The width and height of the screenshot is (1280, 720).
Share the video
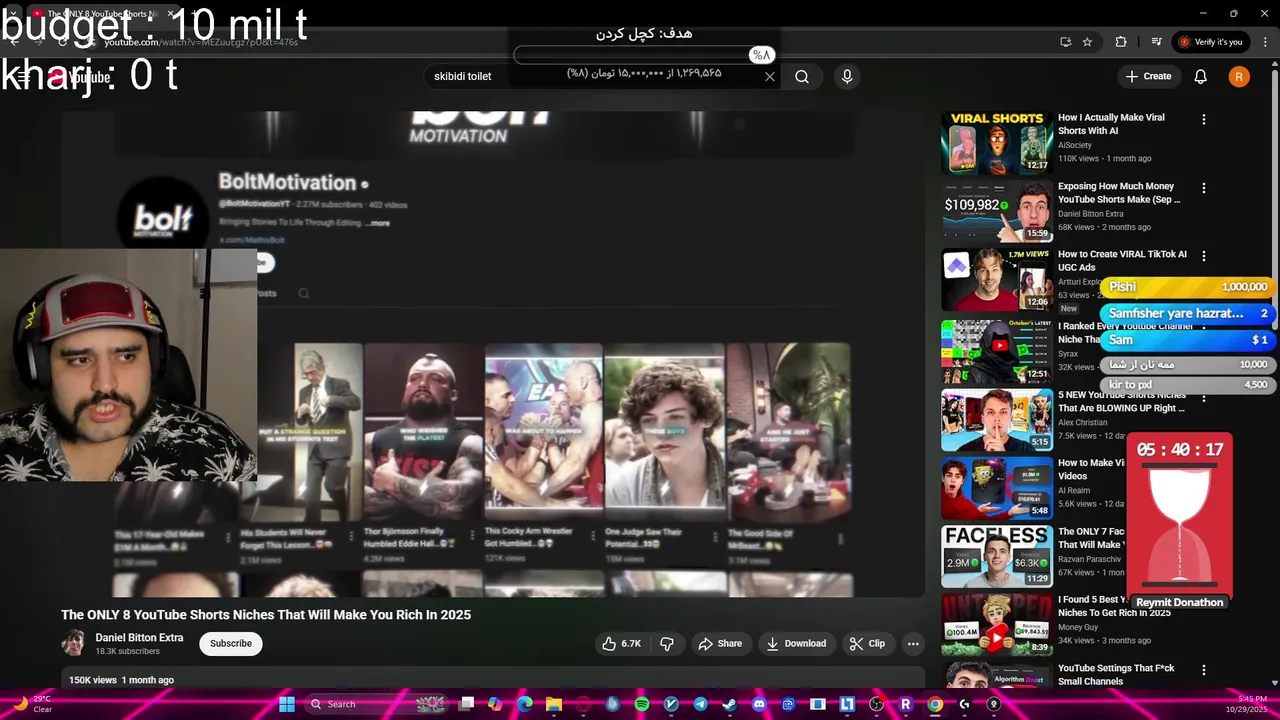coord(720,643)
